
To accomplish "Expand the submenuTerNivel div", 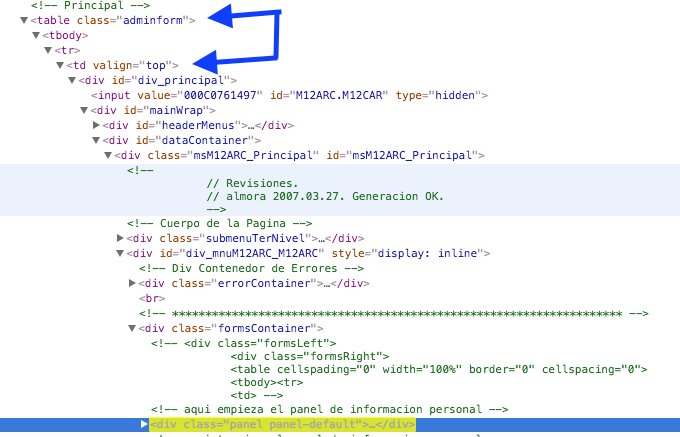I will pyautogui.click(x=121, y=238).
